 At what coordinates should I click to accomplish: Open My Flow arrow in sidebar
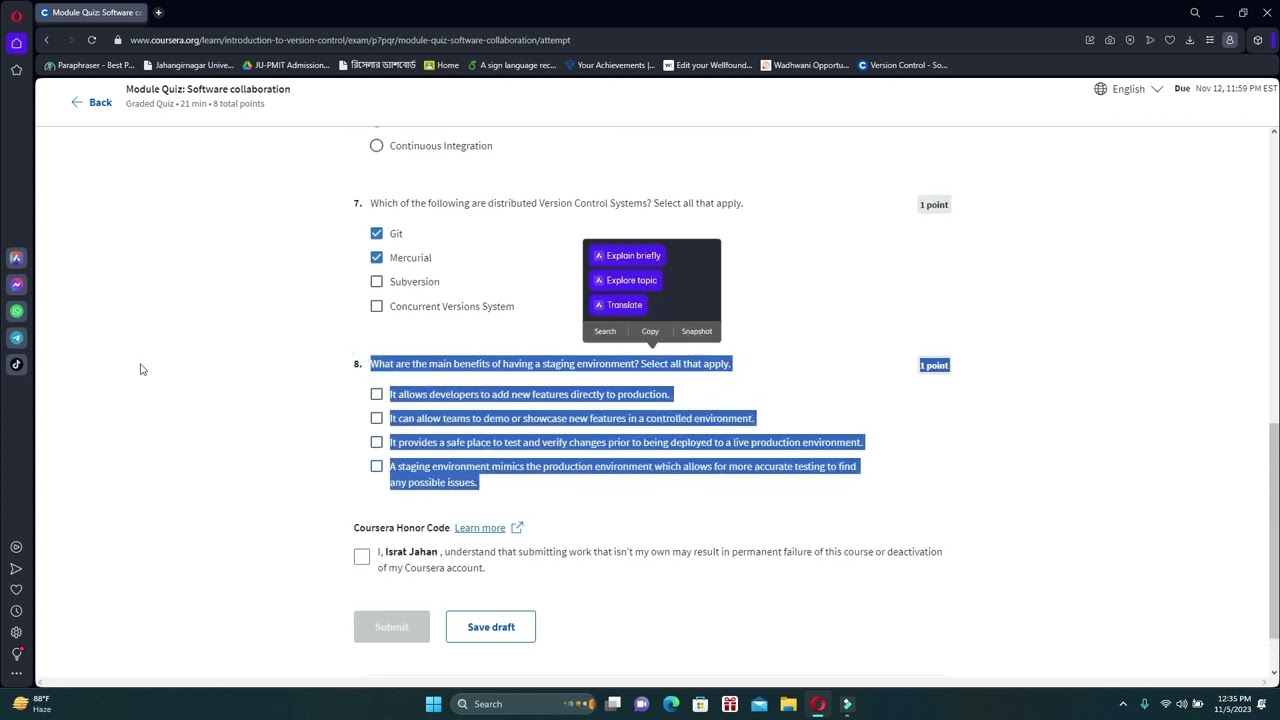click(x=16, y=569)
